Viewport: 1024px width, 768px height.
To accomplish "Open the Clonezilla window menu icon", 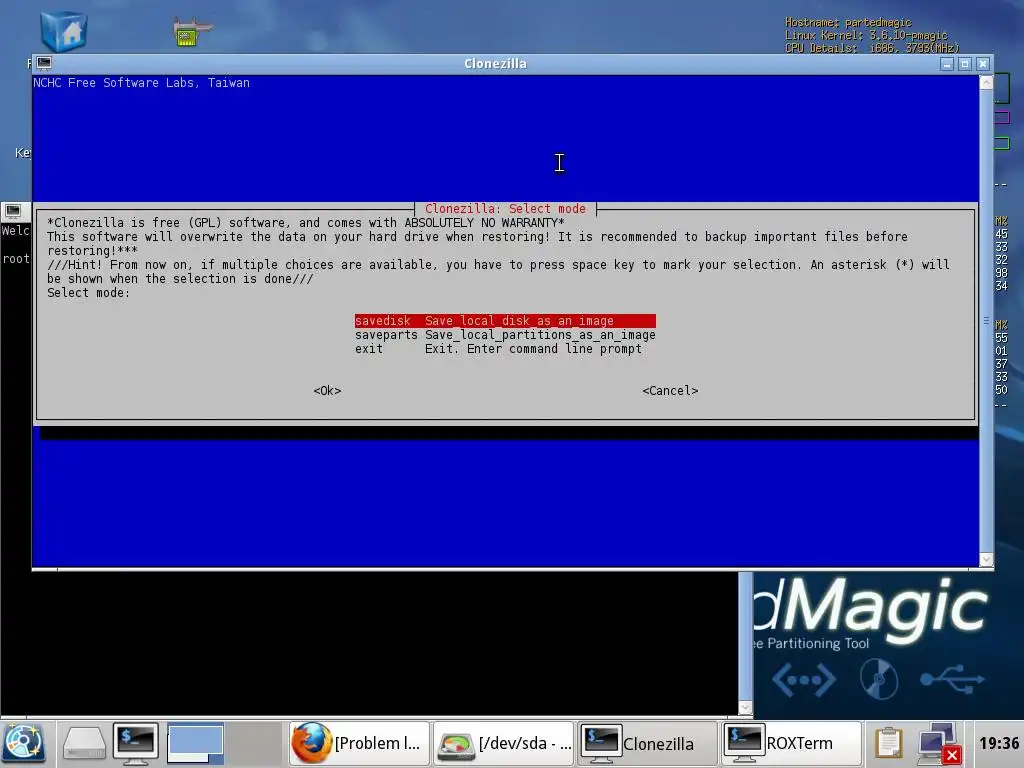I will [x=44, y=63].
